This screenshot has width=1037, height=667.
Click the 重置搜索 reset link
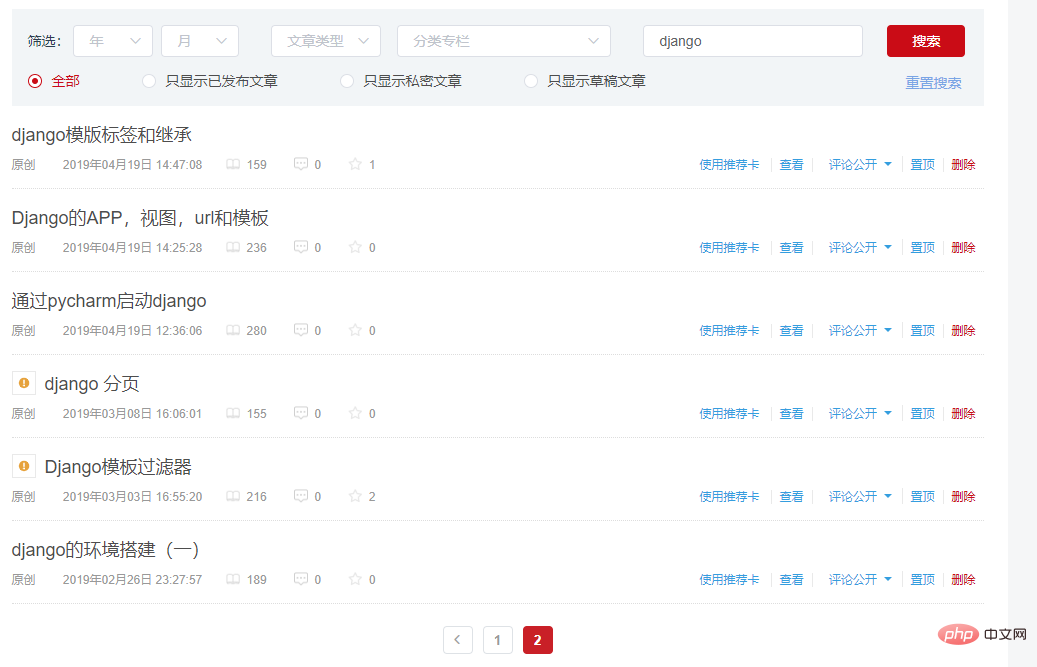[933, 83]
